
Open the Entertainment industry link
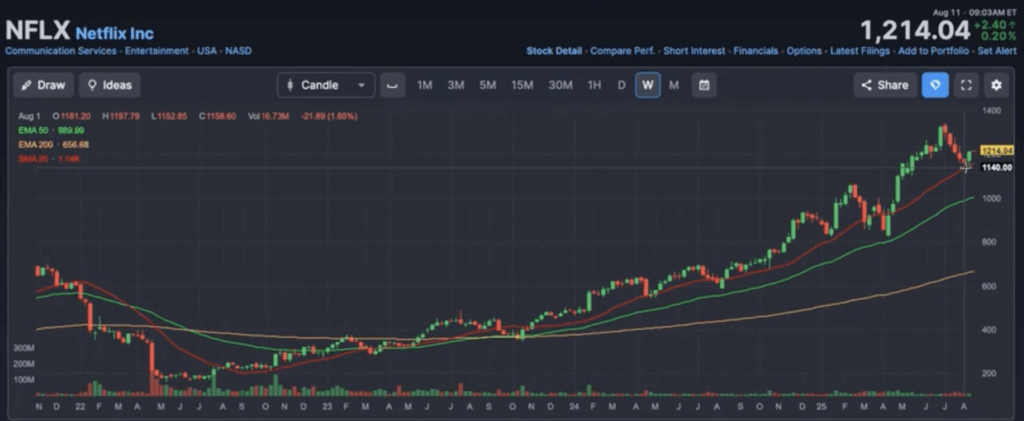[157, 51]
